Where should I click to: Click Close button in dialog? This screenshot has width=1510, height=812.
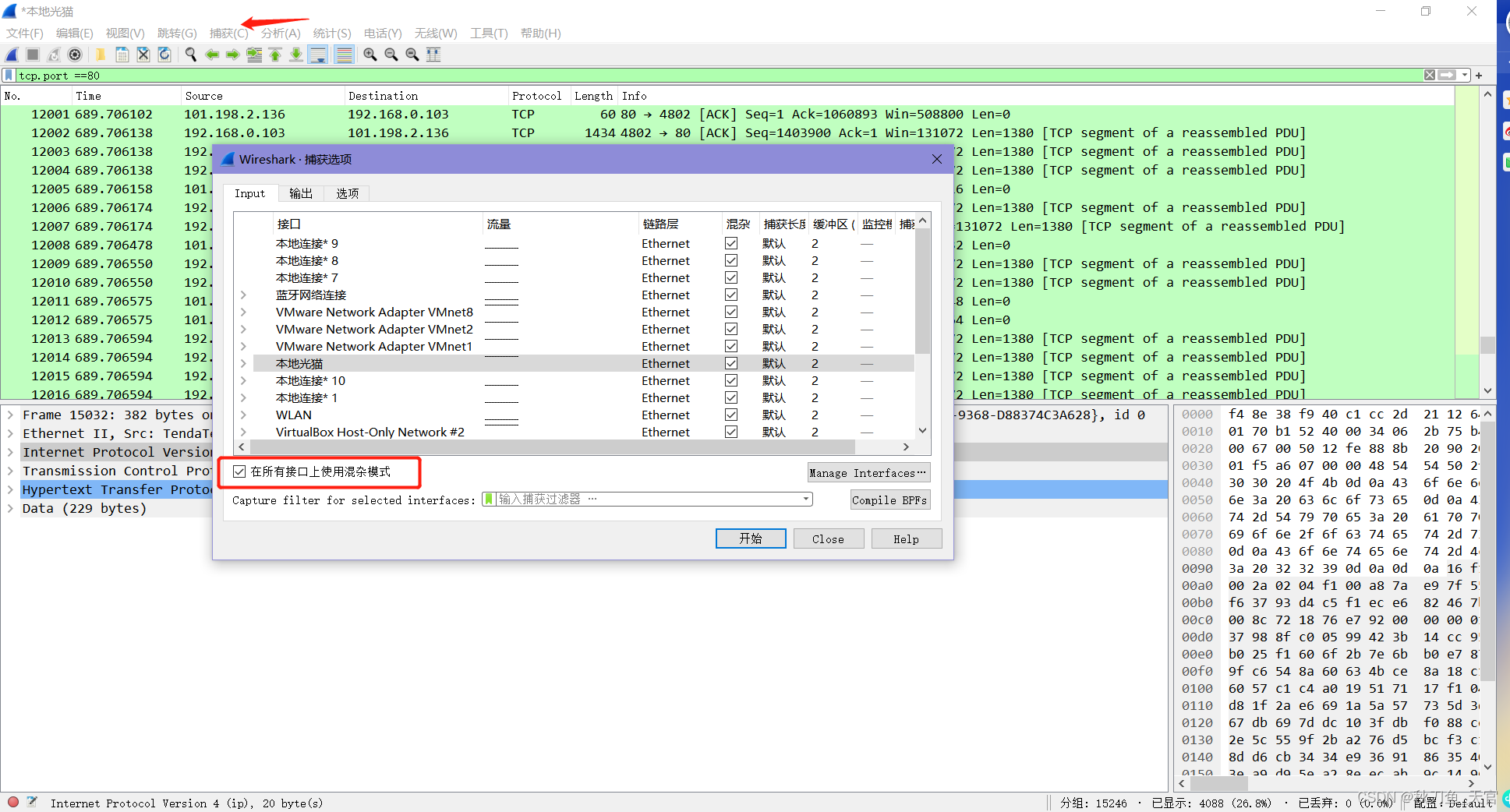tap(828, 538)
